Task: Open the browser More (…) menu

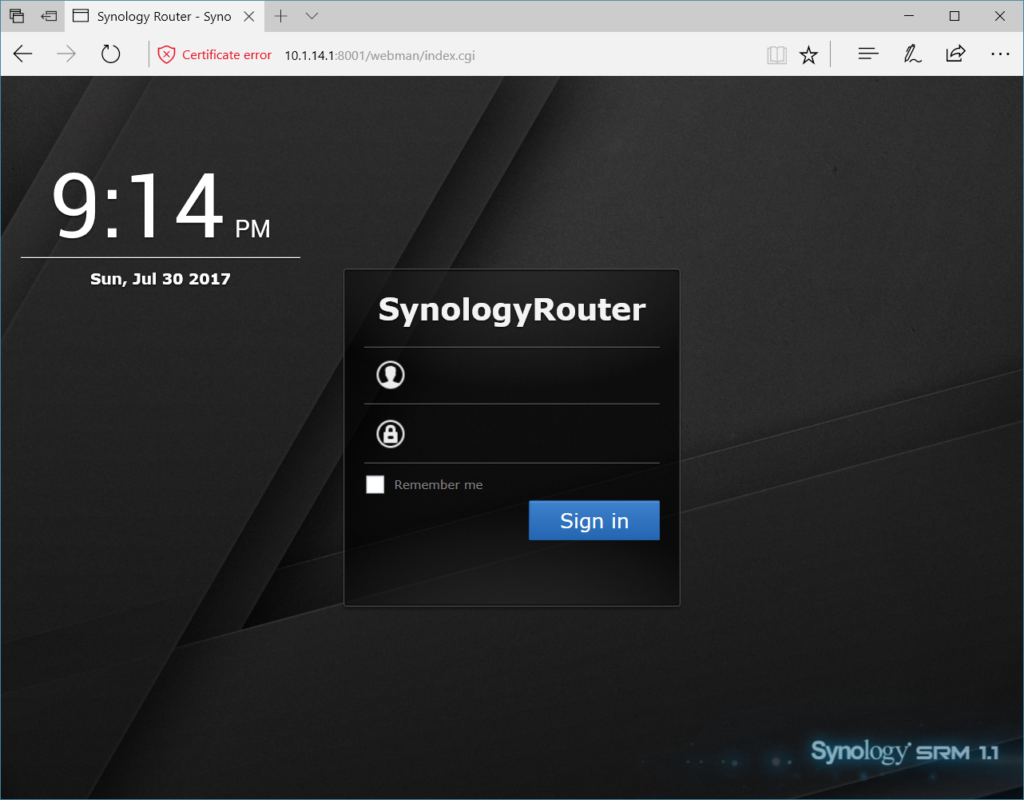Action: pos(1000,54)
